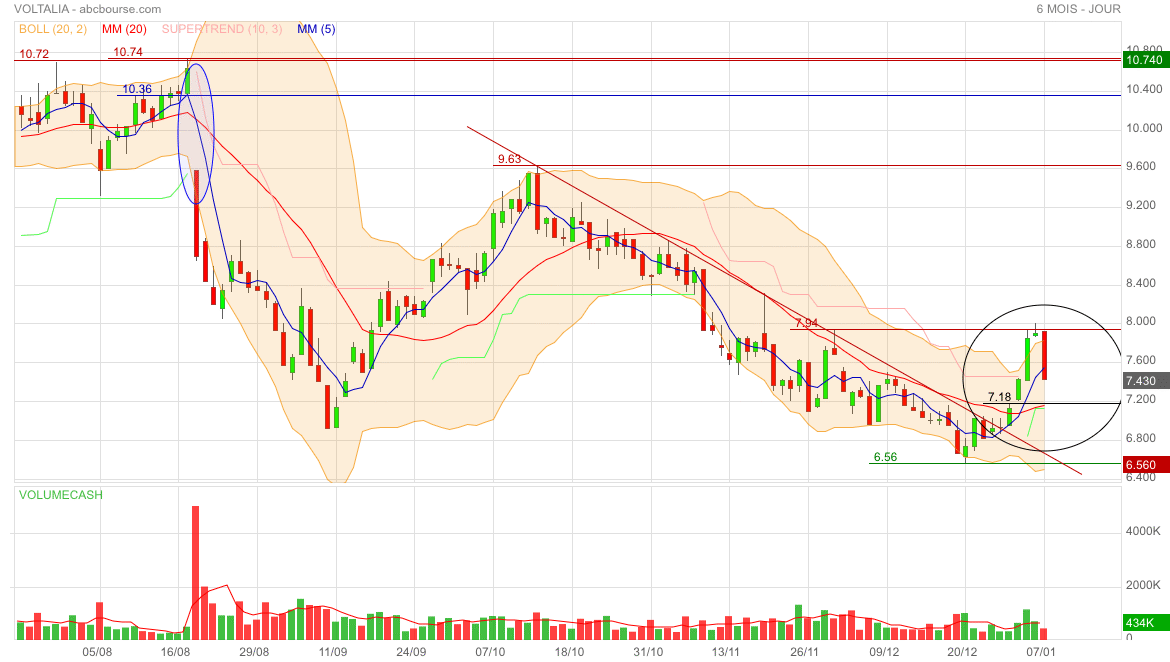This screenshot has height=662, width=1170.
Task: Click the "09/12" date label
Action: 884,652
